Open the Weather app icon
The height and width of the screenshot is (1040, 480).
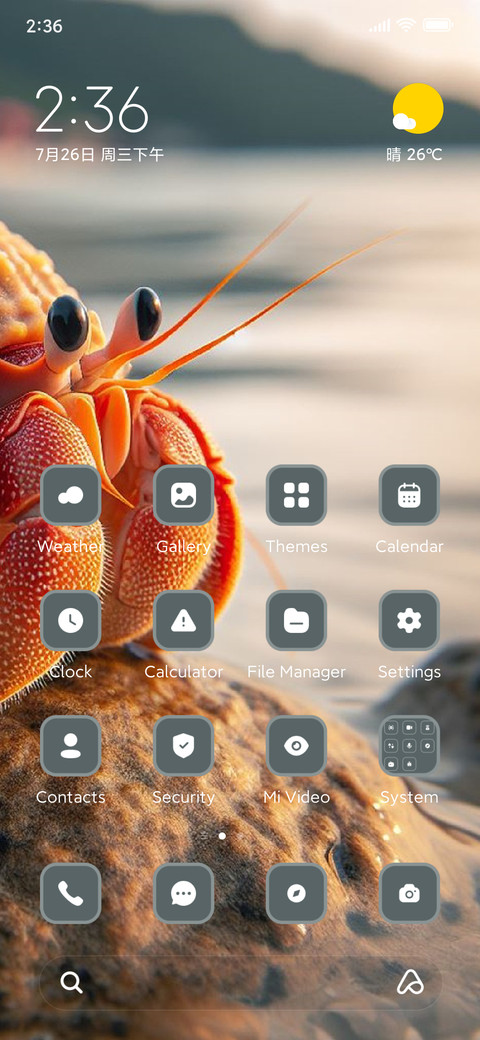(x=70, y=495)
